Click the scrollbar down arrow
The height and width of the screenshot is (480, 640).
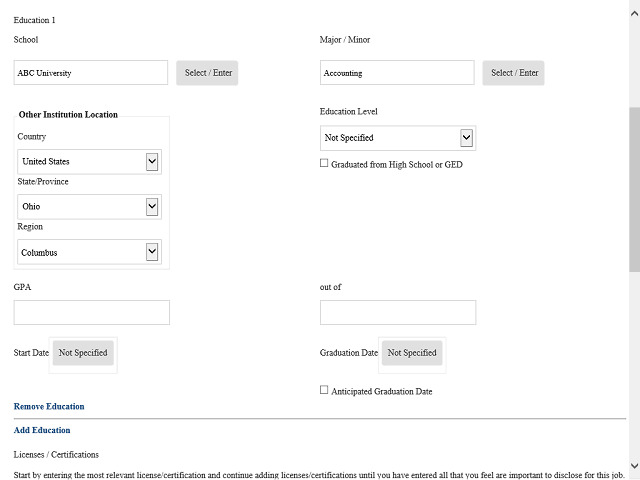pyautogui.click(x=634, y=466)
